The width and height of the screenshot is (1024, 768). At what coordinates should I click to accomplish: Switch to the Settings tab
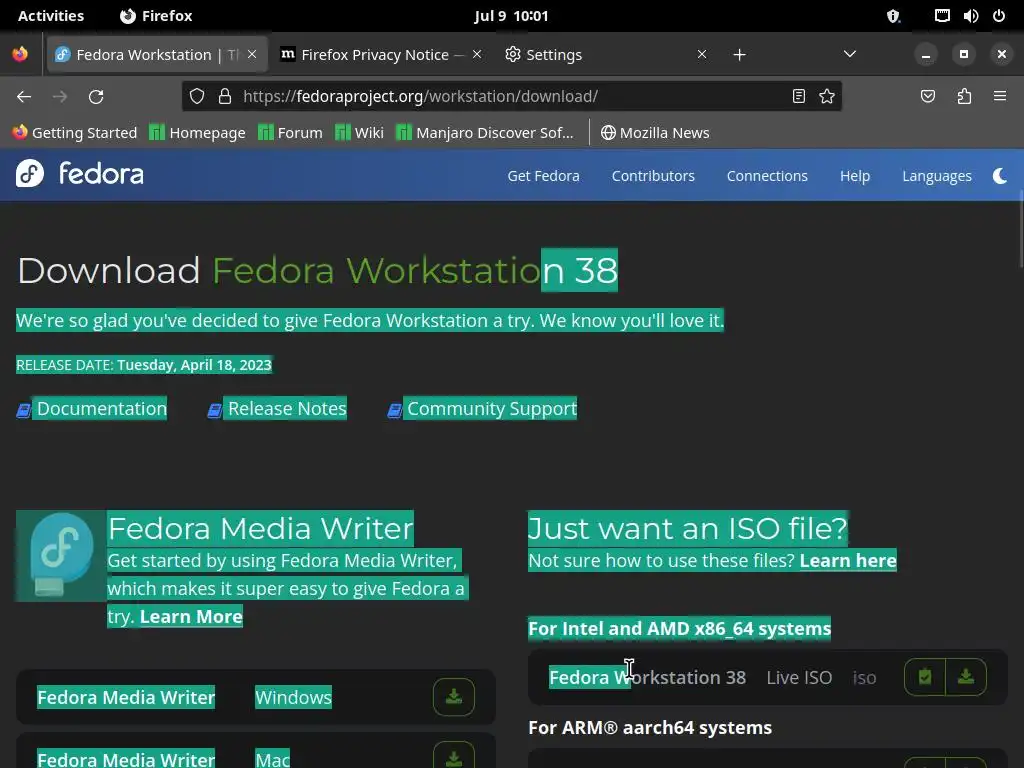coord(606,54)
